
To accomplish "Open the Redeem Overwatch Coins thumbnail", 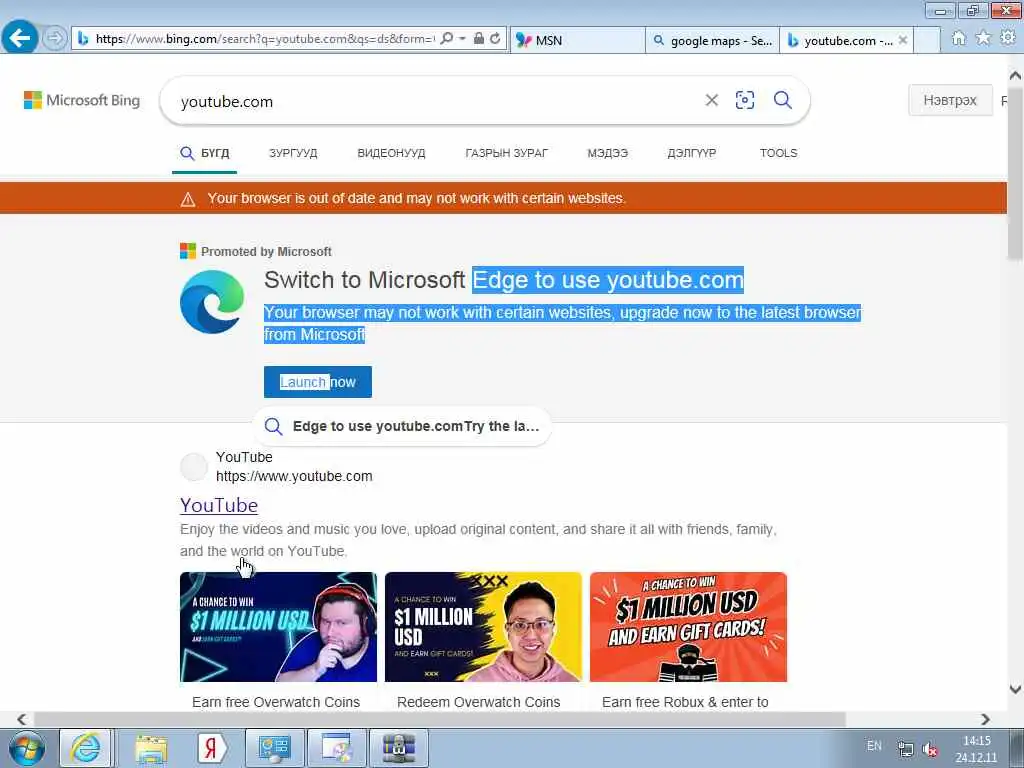I will [x=483, y=627].
